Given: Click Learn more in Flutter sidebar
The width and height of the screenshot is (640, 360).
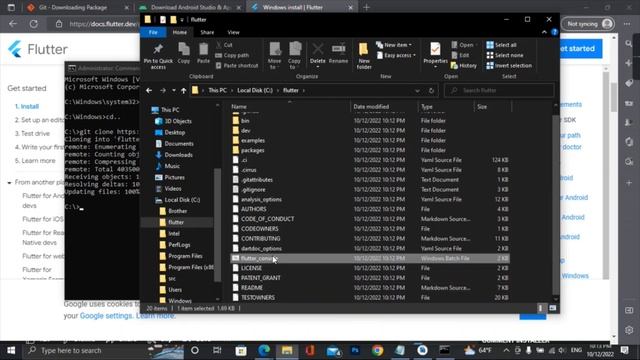Looking at the screenshot, I should (35, 161).
